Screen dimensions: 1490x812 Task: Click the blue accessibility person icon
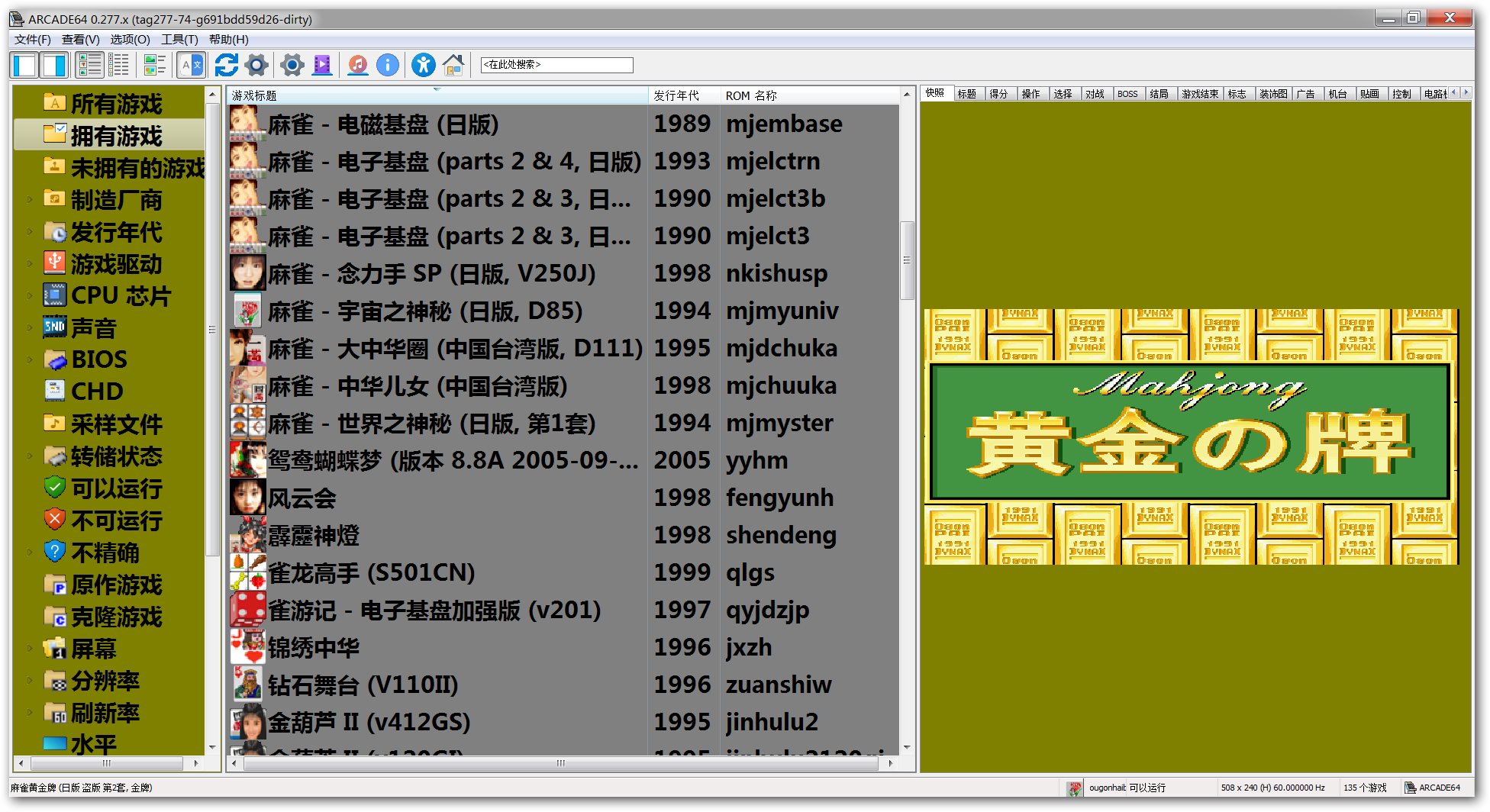coord(423,66)
